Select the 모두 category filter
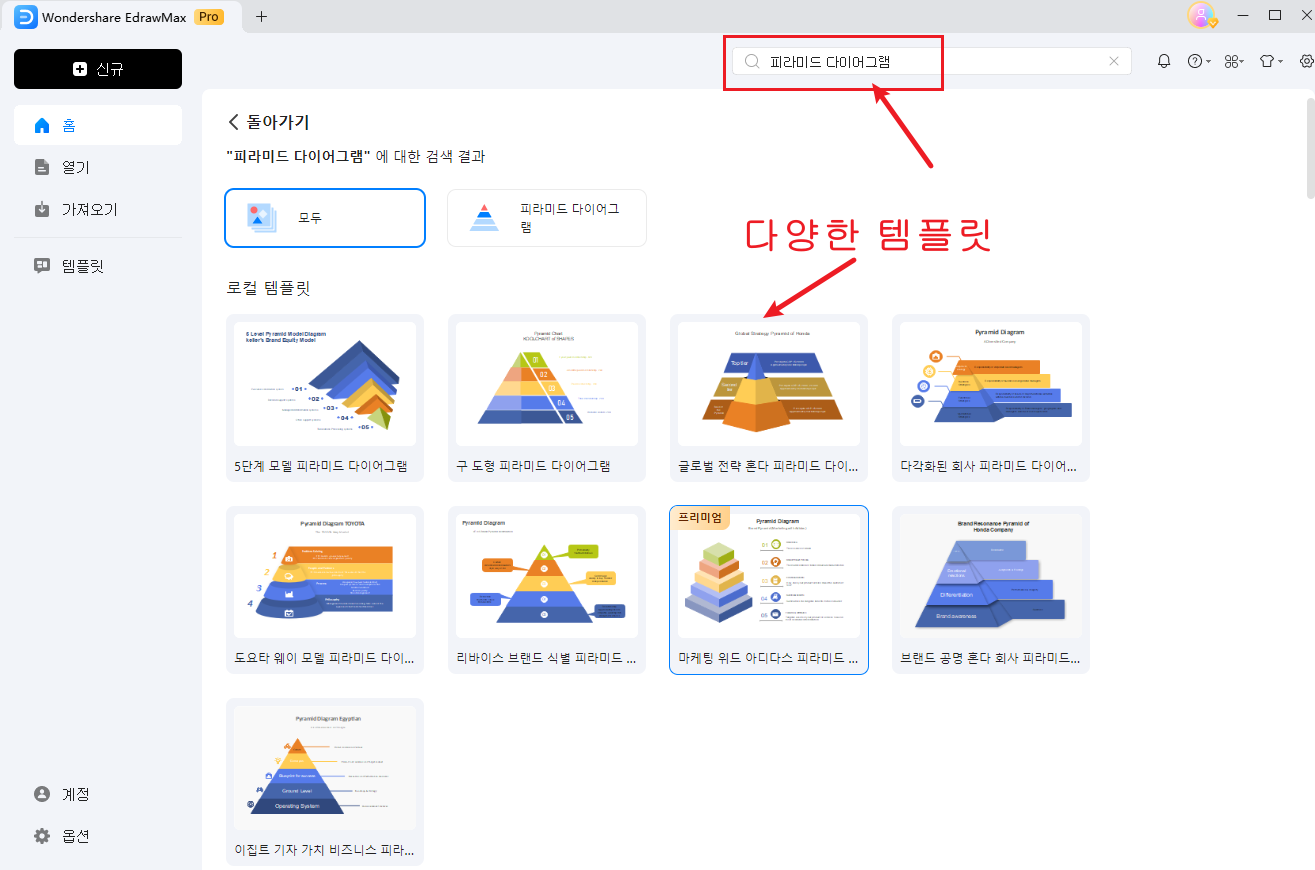The height and width of the screenshot is (870, 1315). [325, 217]
